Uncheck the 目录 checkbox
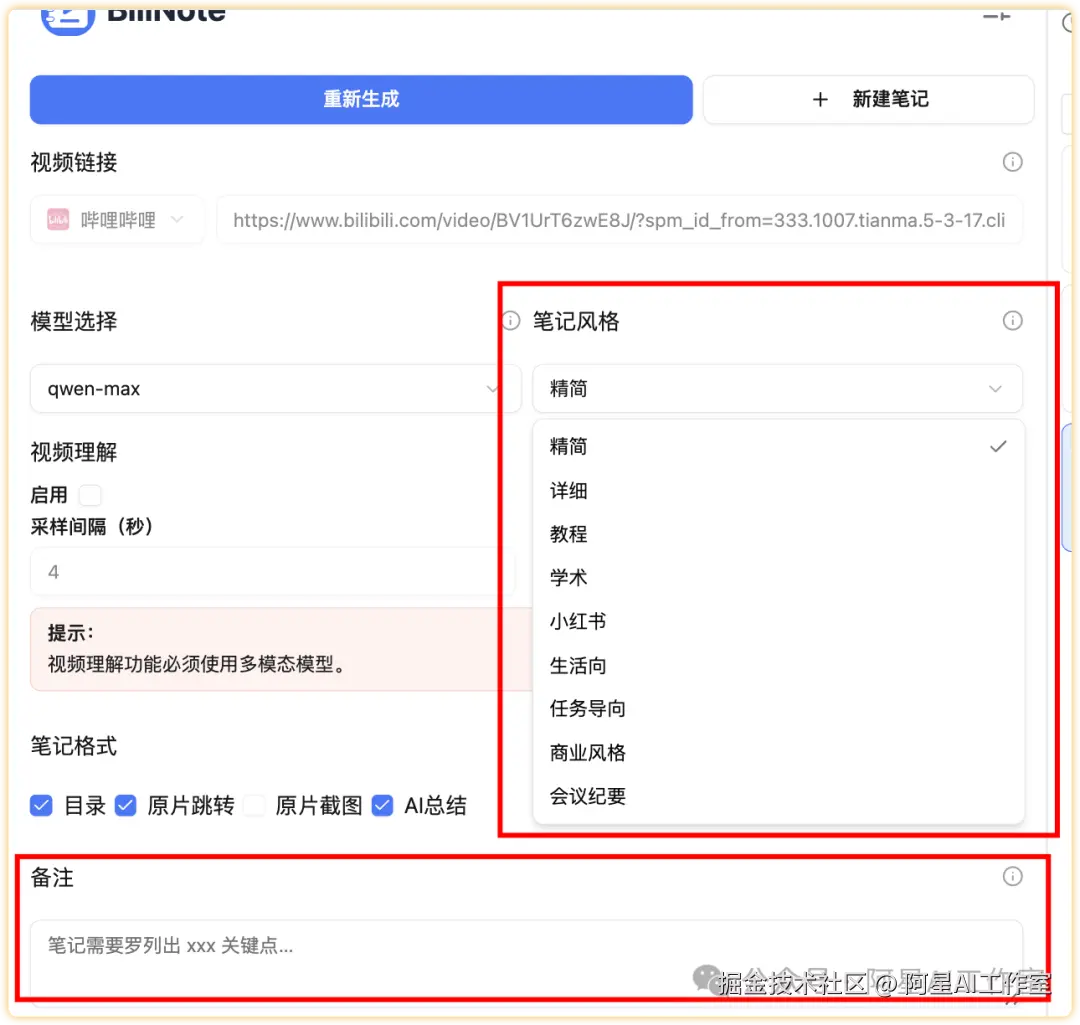This screenshot has width=1080, height=1025. pos(41,805)
